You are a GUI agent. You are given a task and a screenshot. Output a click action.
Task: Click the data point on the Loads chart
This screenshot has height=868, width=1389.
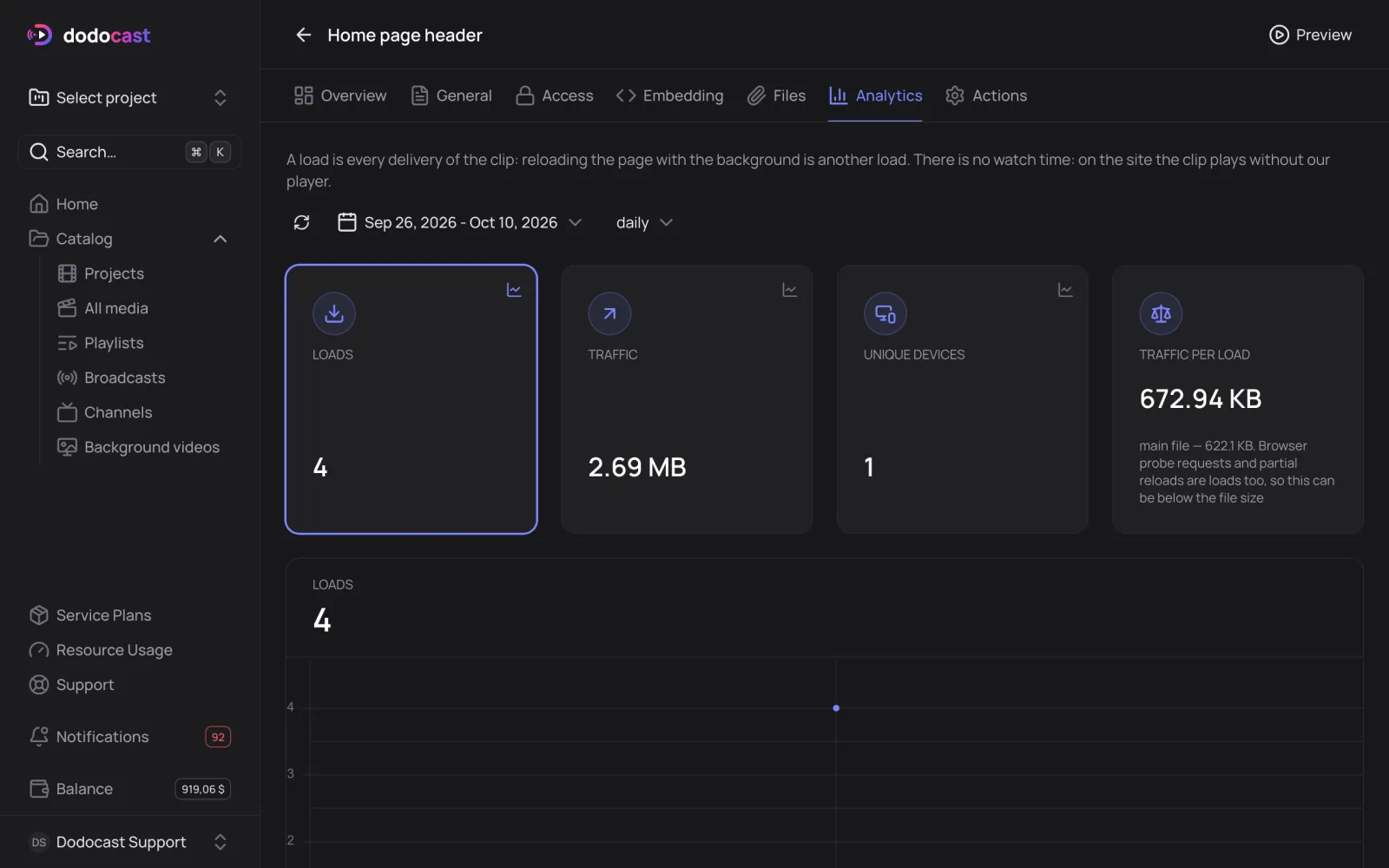pos(836,708)
